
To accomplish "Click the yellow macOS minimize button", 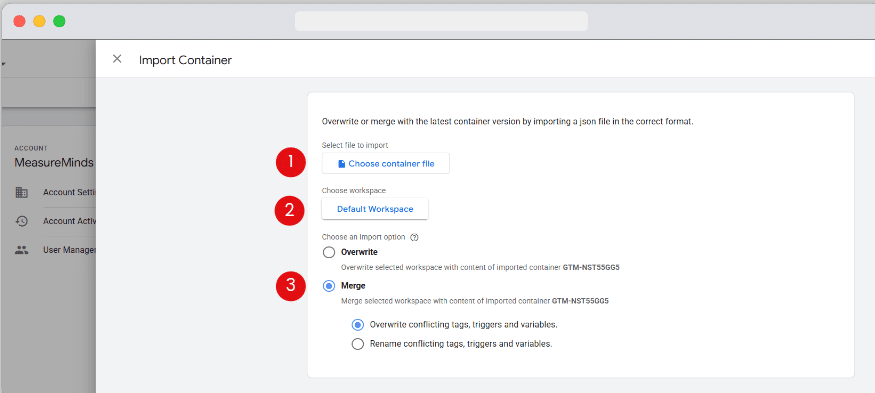I will [39, 21].
